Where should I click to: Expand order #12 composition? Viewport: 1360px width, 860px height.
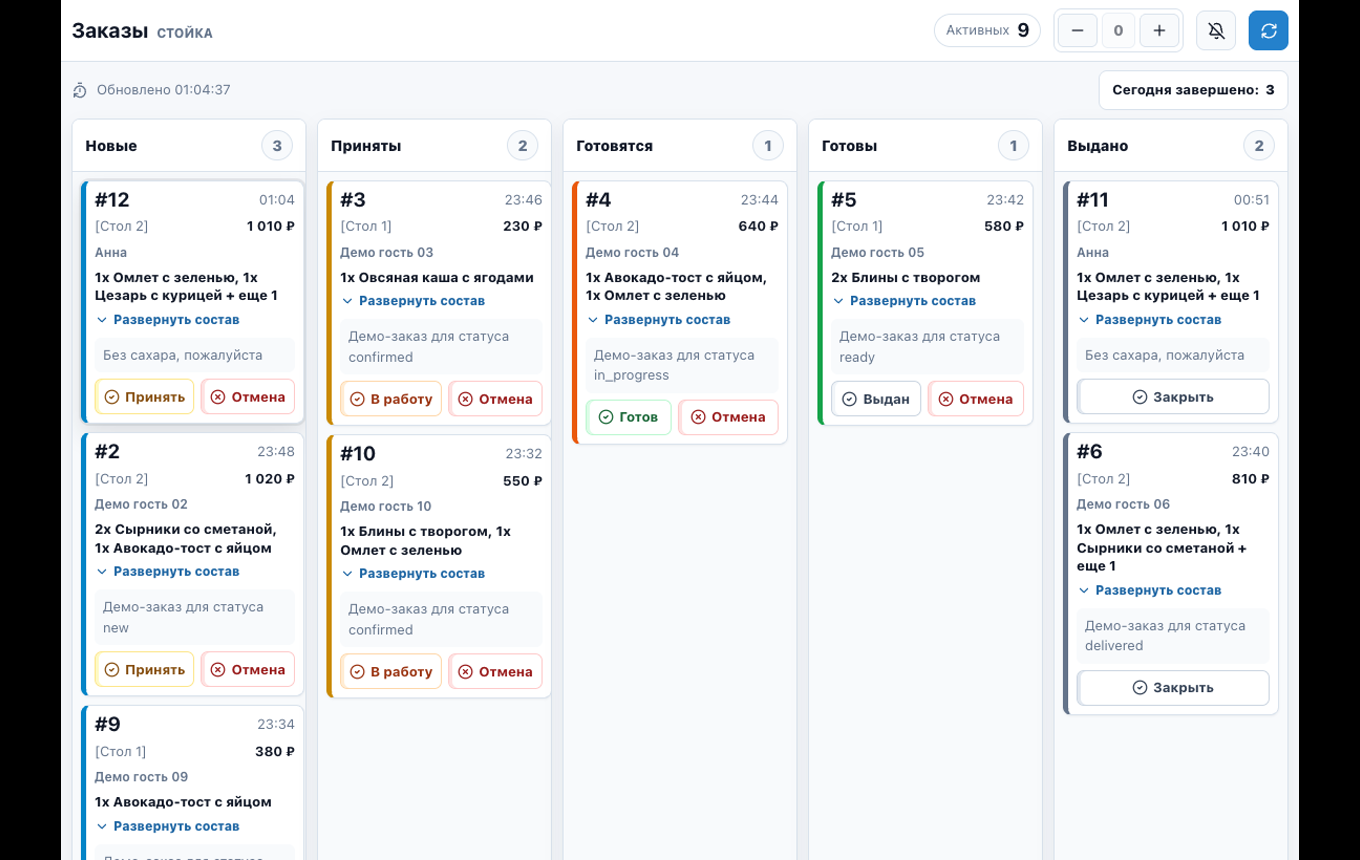168,320
